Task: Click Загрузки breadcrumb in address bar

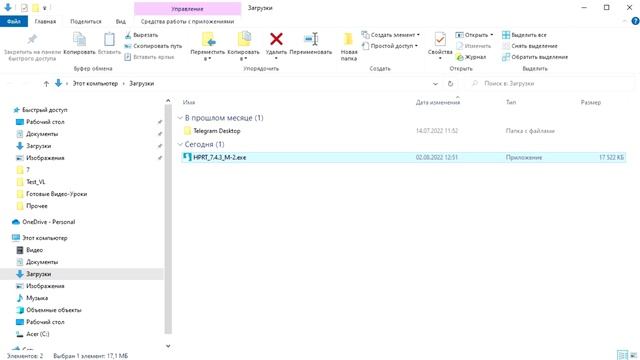Action: point(142,84)
